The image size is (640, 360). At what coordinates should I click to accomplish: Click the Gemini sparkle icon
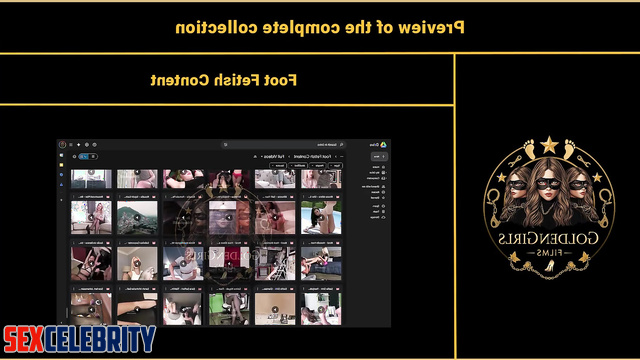(78, 144)
